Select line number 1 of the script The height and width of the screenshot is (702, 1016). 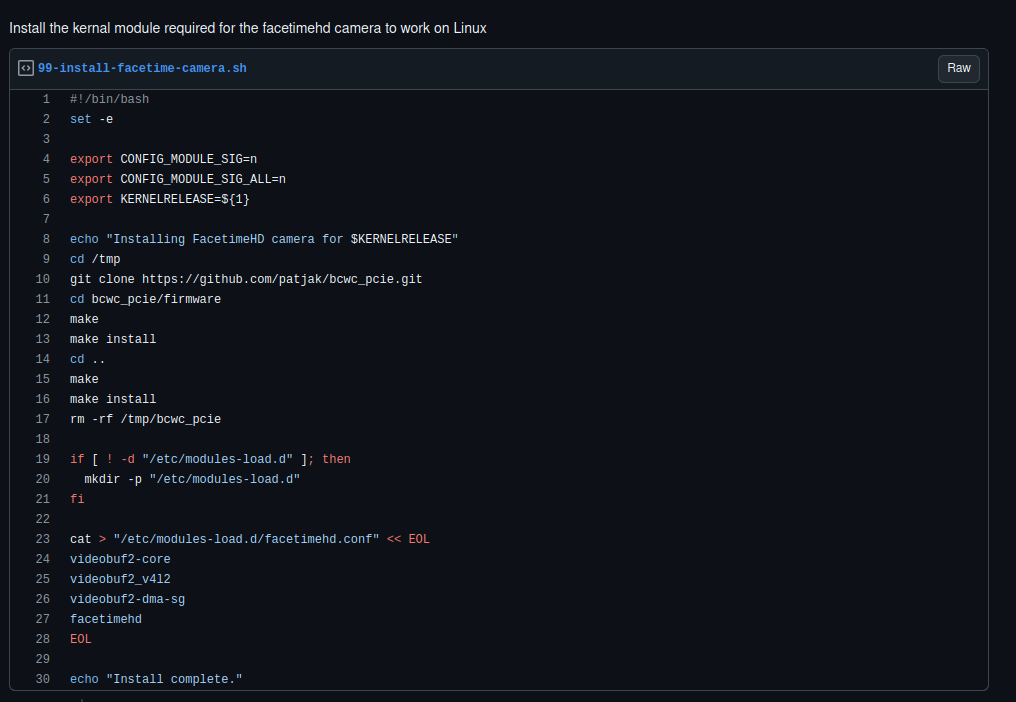[45, 98]
